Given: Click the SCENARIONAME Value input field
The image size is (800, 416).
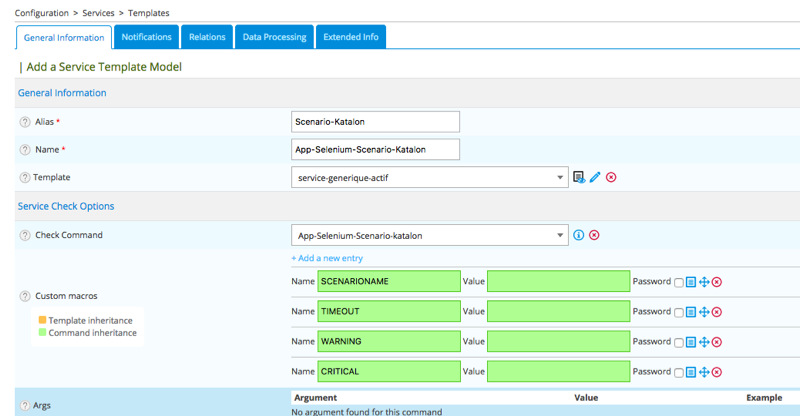Looking at the screenshot, I should [558, 282].
